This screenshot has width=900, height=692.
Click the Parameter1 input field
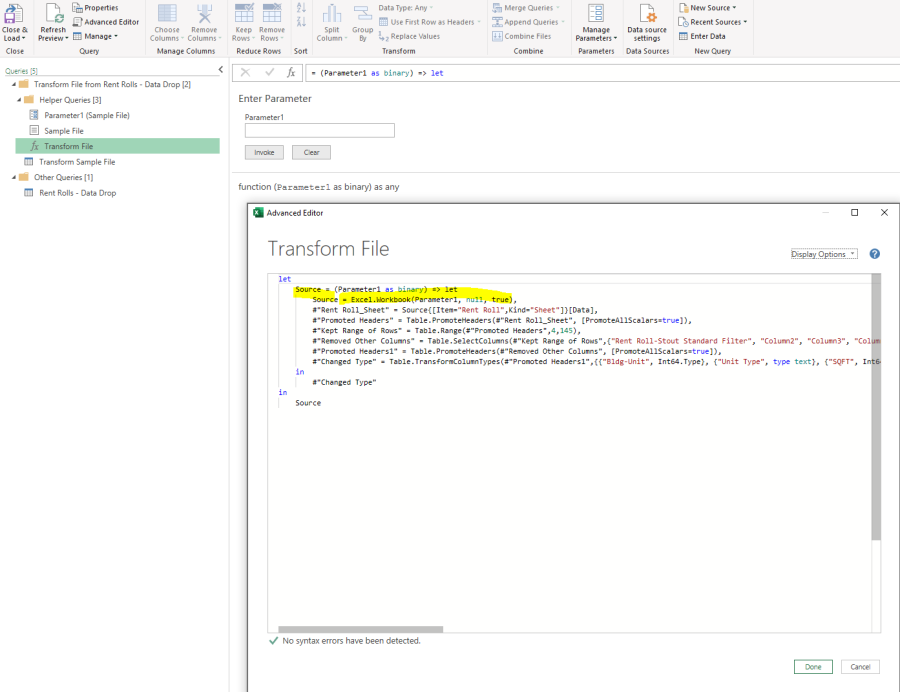pos(320,130)
